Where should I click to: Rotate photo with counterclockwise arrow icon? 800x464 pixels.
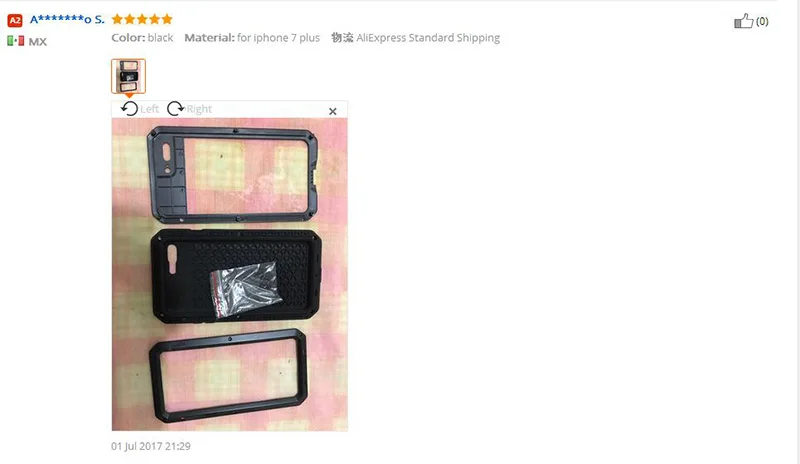pyautogui.click(x=130, y=109)
